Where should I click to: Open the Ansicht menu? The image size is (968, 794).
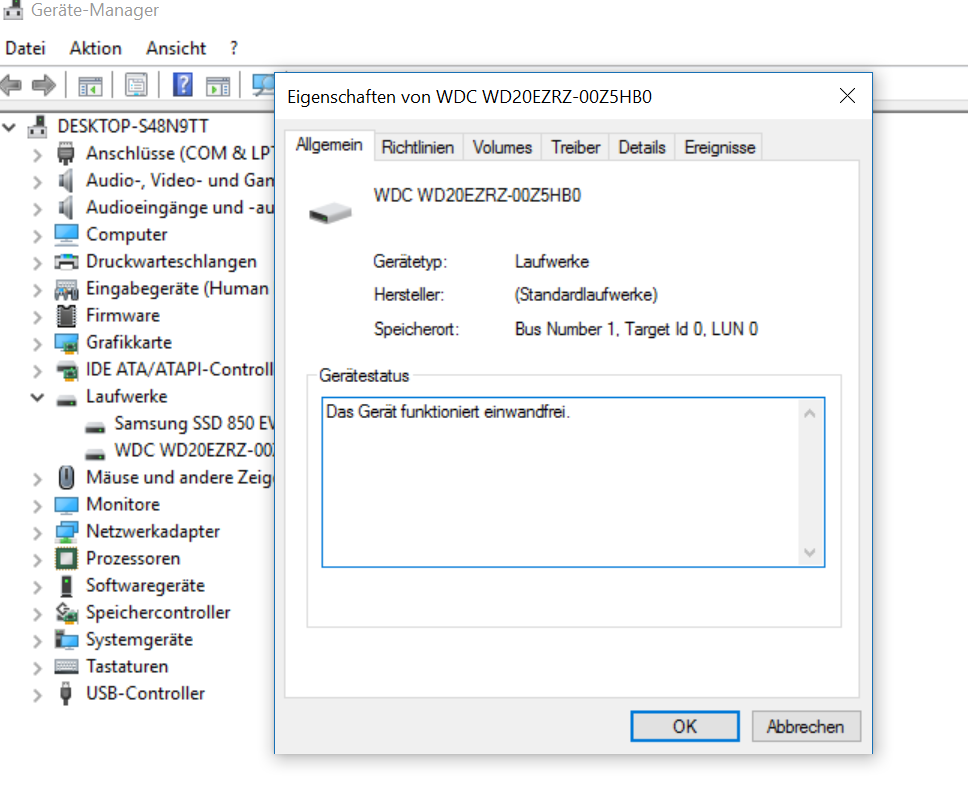pos(176,48)
